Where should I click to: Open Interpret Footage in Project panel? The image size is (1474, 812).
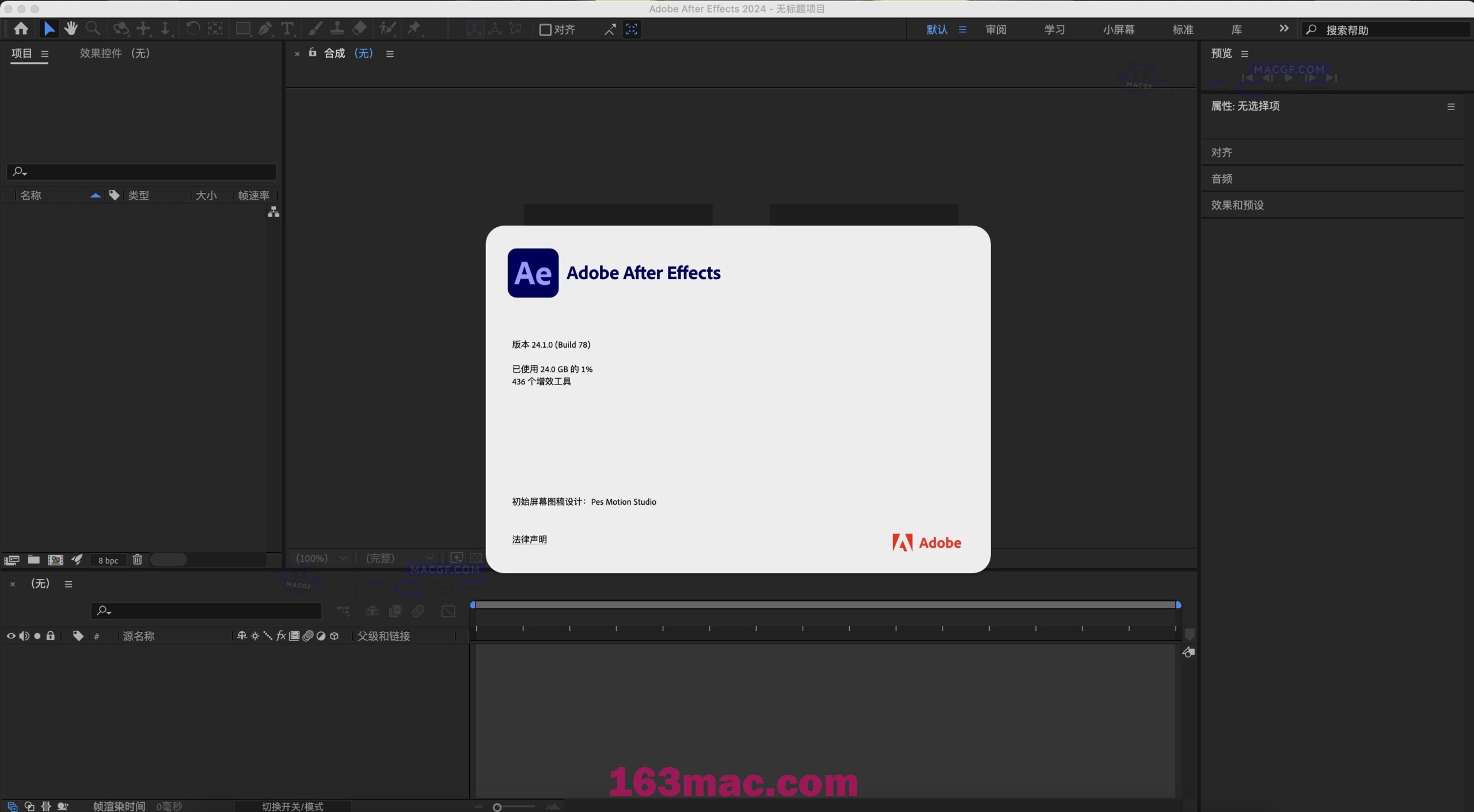pyautogui.click(x=12, y=560)
